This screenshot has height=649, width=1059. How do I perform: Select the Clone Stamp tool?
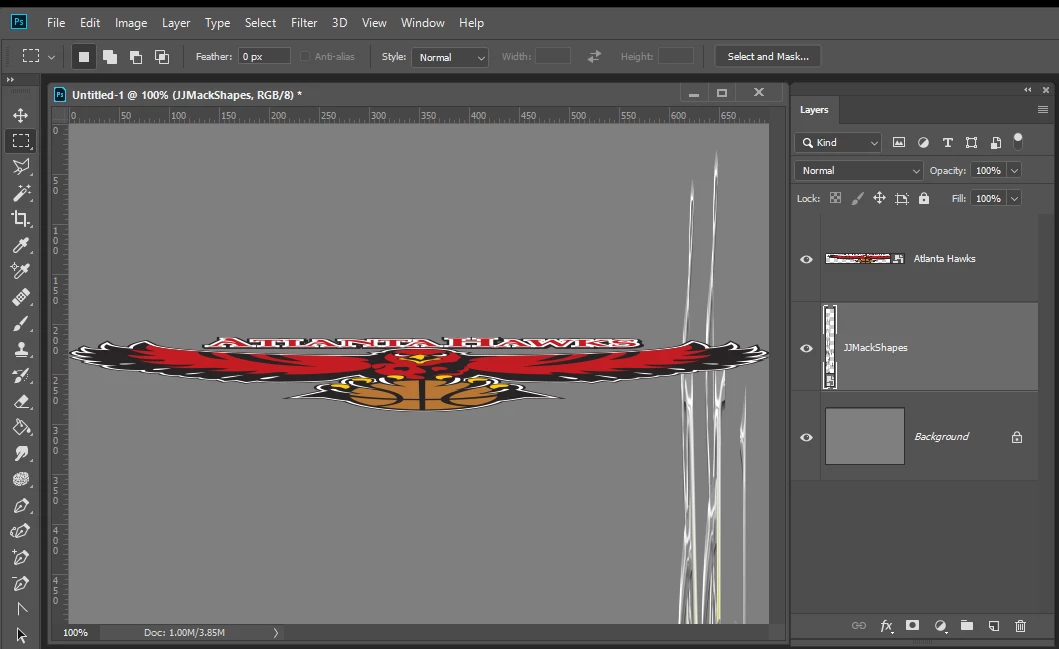[21, 349]
